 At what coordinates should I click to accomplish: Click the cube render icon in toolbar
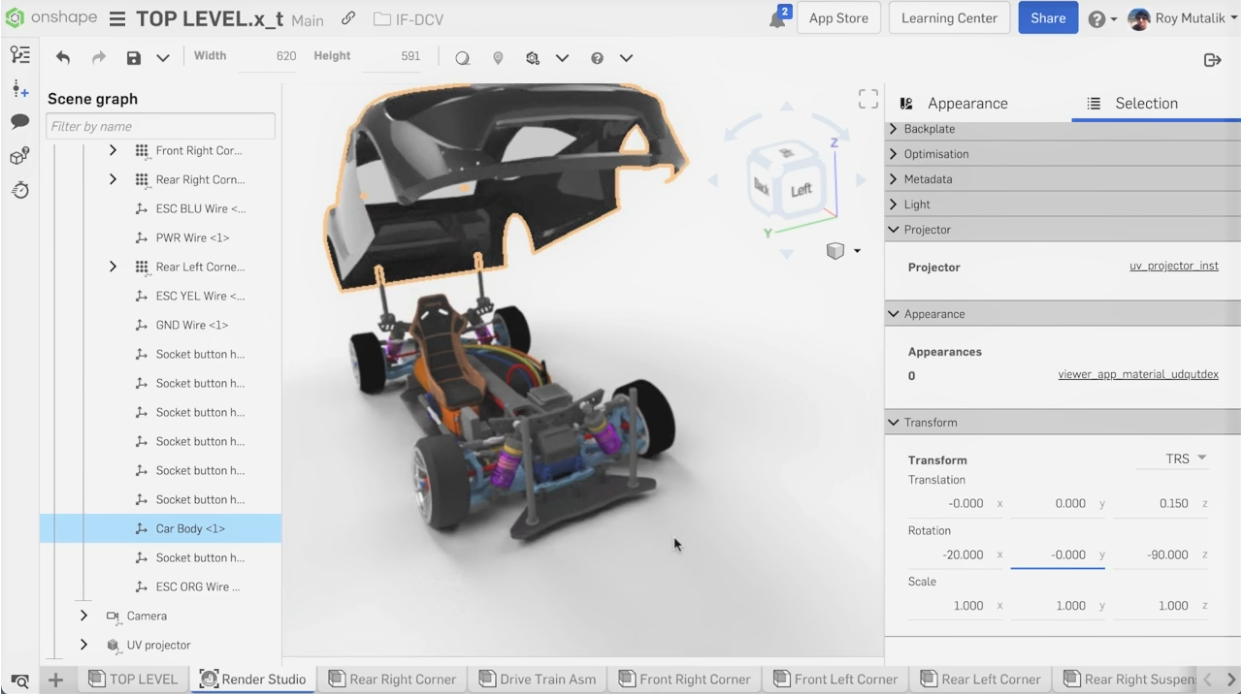coord(533,58)
